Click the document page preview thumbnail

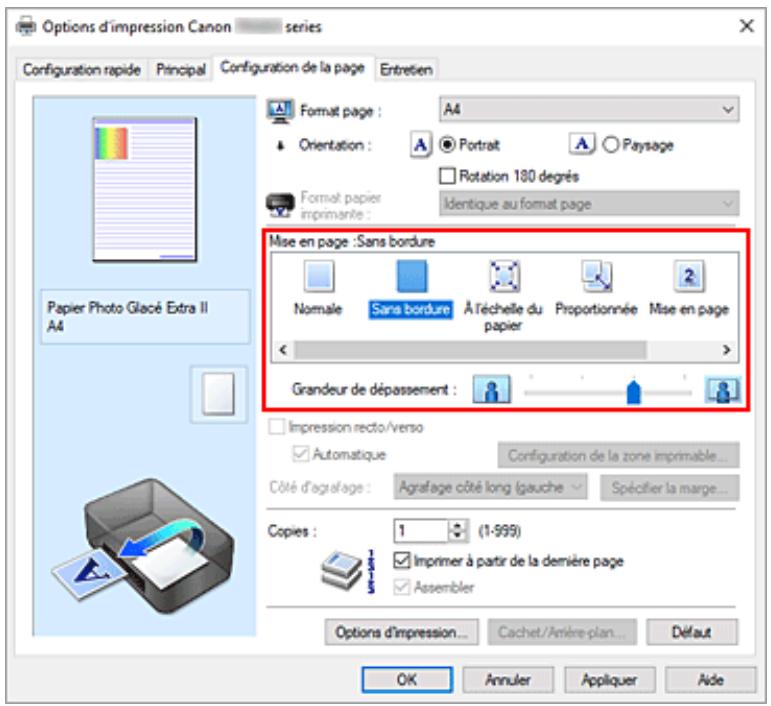pos(145,189)
